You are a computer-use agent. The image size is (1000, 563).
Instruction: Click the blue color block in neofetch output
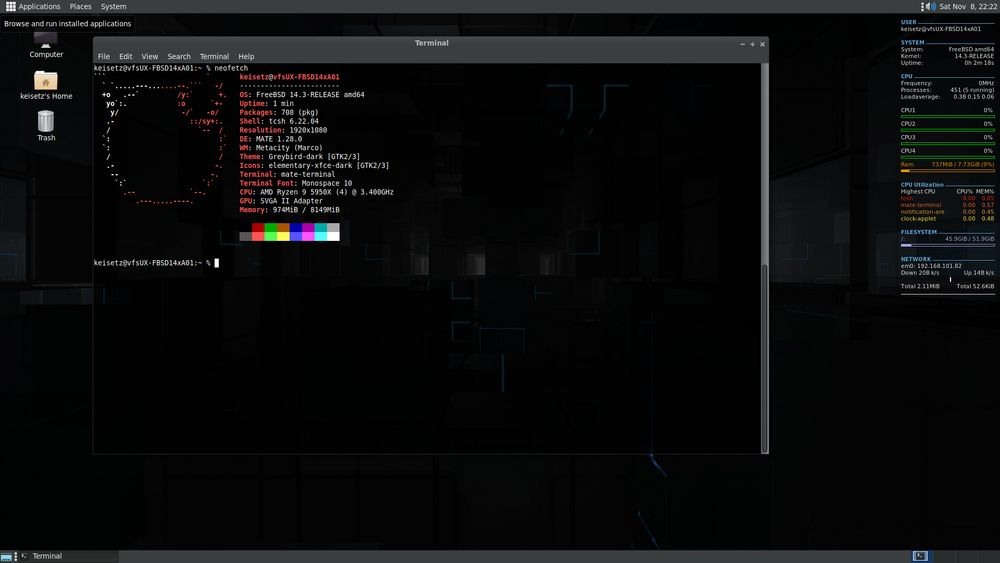295,228
